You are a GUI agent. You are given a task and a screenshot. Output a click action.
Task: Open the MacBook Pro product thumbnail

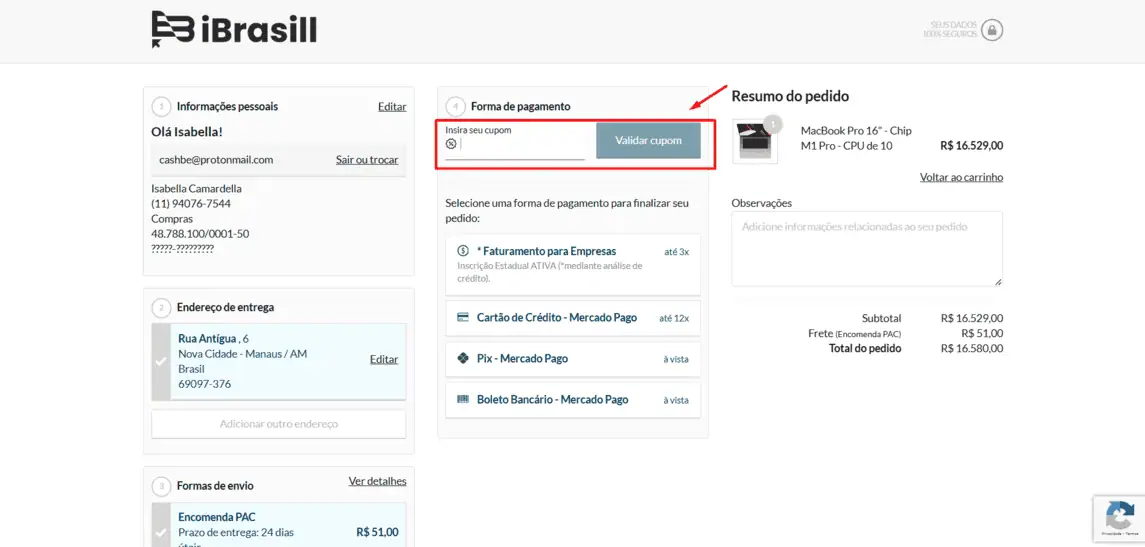(x=755, y=140)
